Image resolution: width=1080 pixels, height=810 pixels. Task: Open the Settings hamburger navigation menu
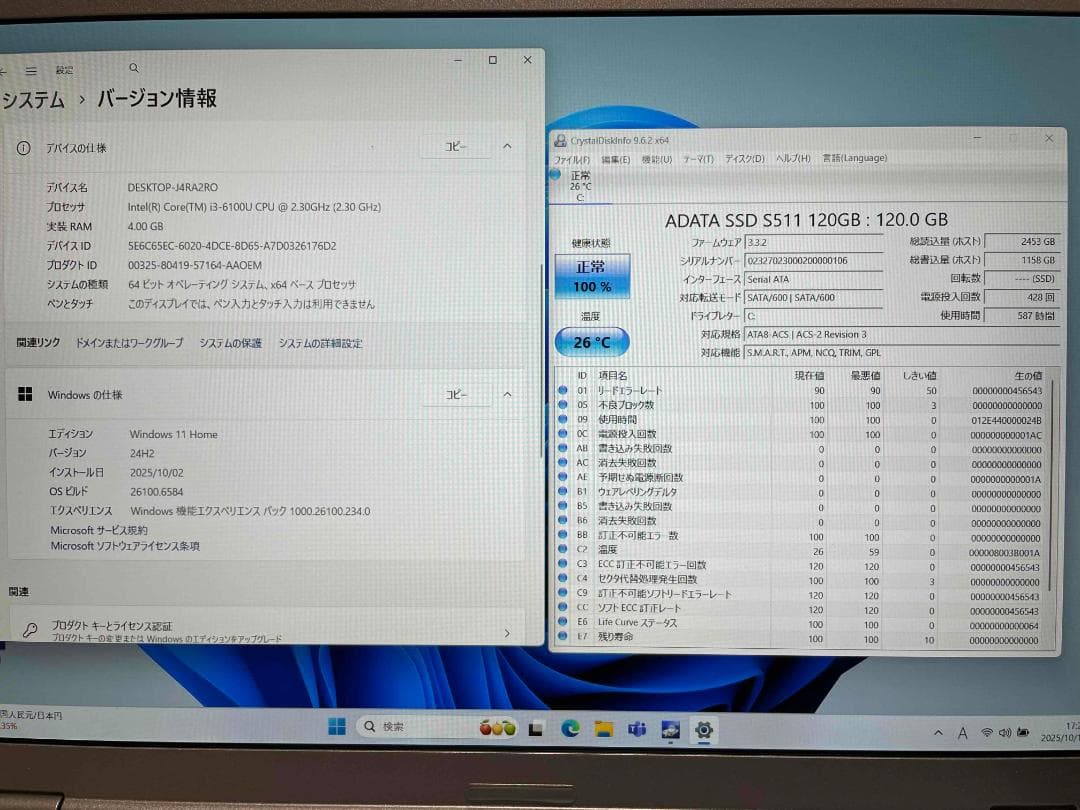(31, 70)
